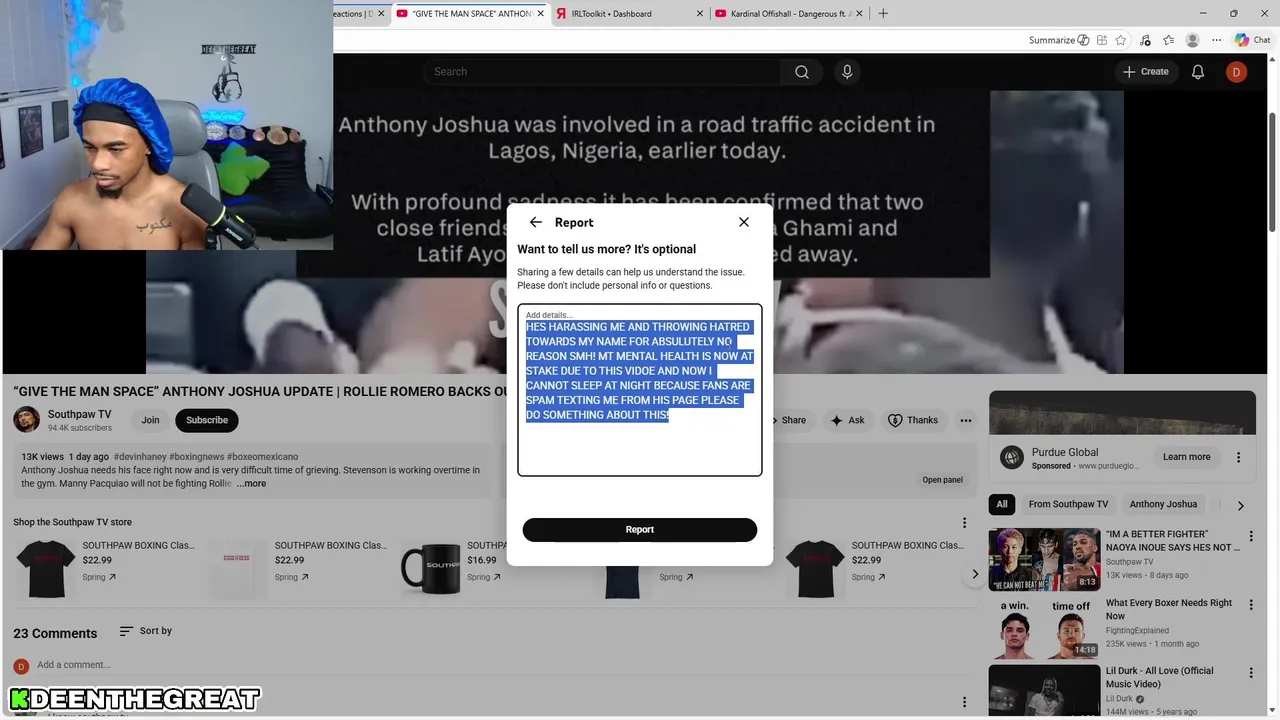Click the first black T-shirt store thumbnail
The width and height of the screenshot is (1280, 720).
pyautogui.click(x=46, y=568)
